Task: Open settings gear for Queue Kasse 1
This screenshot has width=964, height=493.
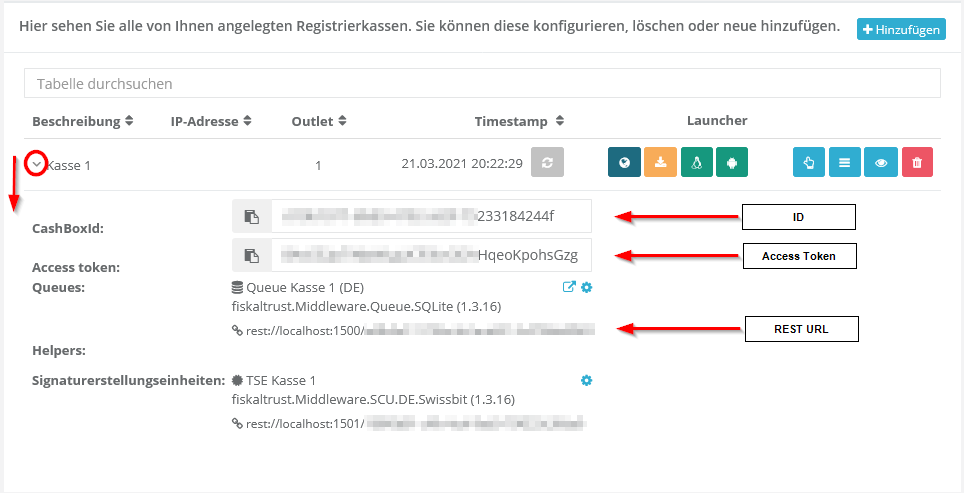Action: (x=587, y=287)
